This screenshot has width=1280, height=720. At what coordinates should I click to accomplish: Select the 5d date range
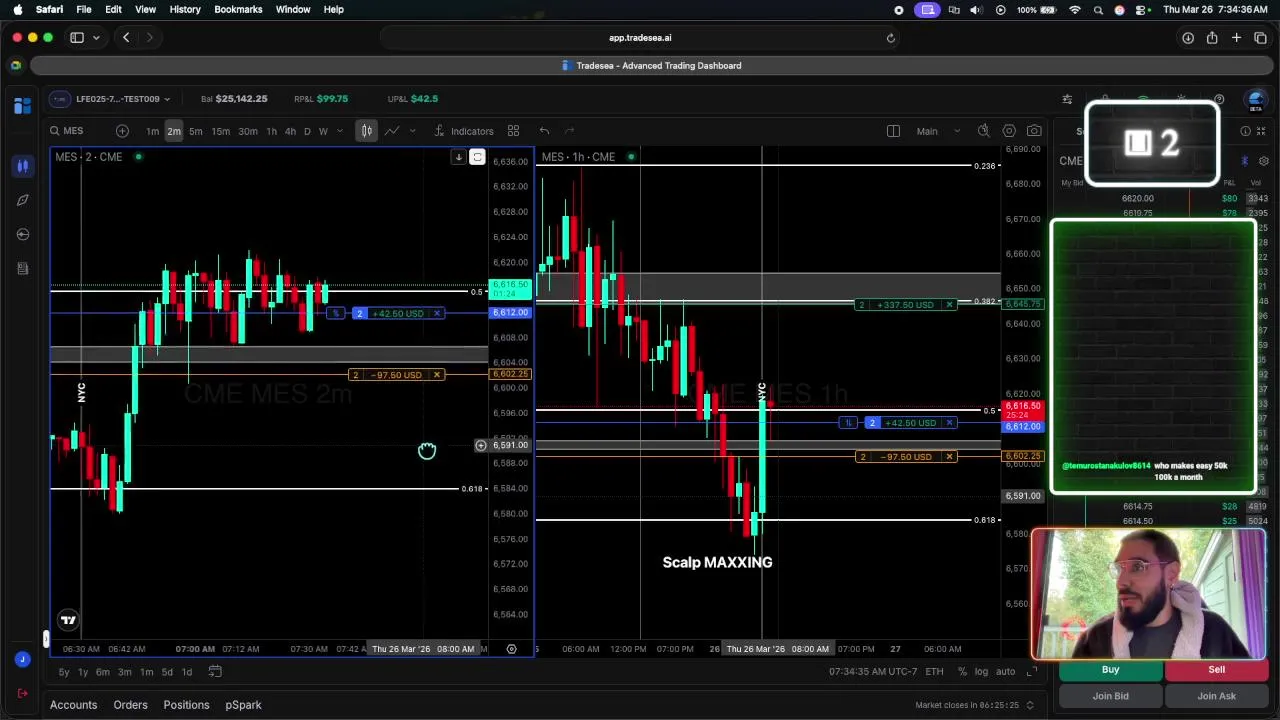(x=167, y=672)
